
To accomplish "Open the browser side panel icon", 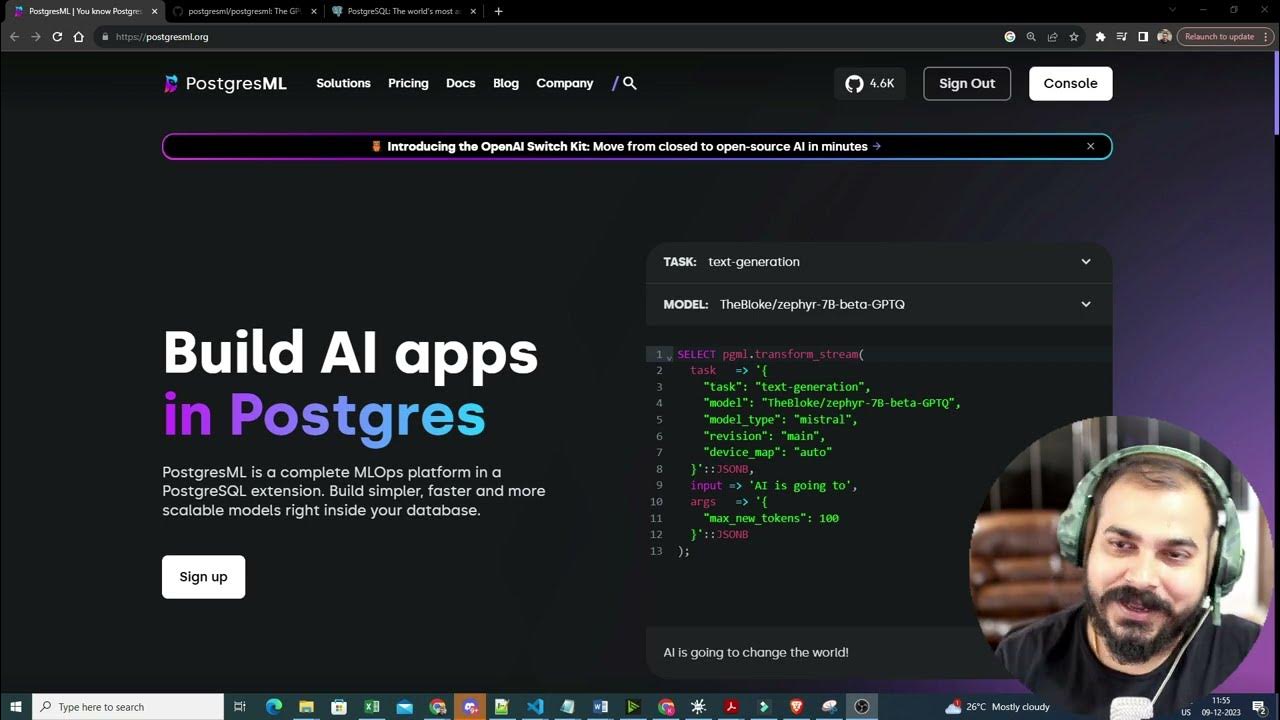I will tap(1143, 37).
